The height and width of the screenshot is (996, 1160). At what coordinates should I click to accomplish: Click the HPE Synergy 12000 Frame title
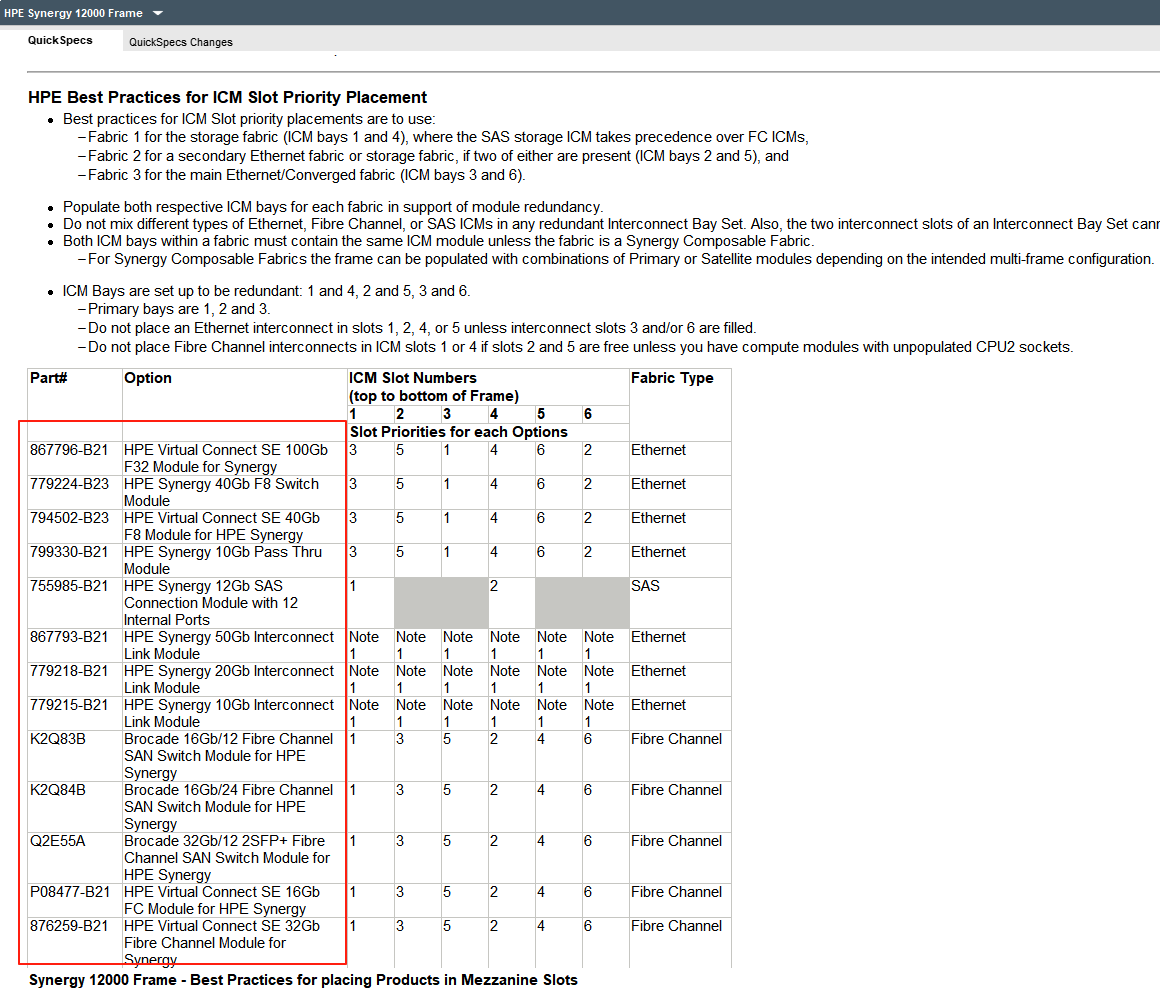coord(73,13)
